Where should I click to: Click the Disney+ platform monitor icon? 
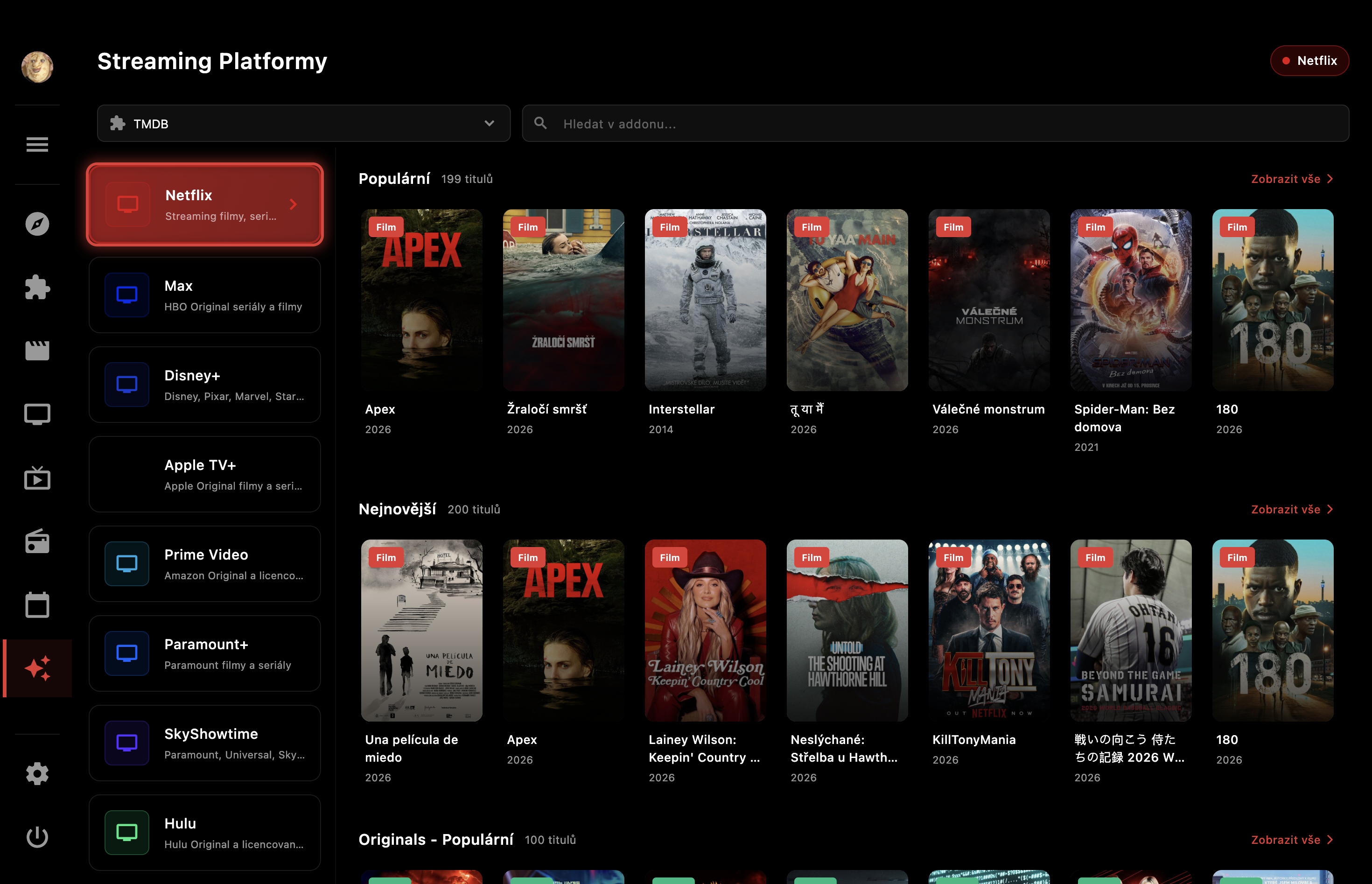pos(127,385)
